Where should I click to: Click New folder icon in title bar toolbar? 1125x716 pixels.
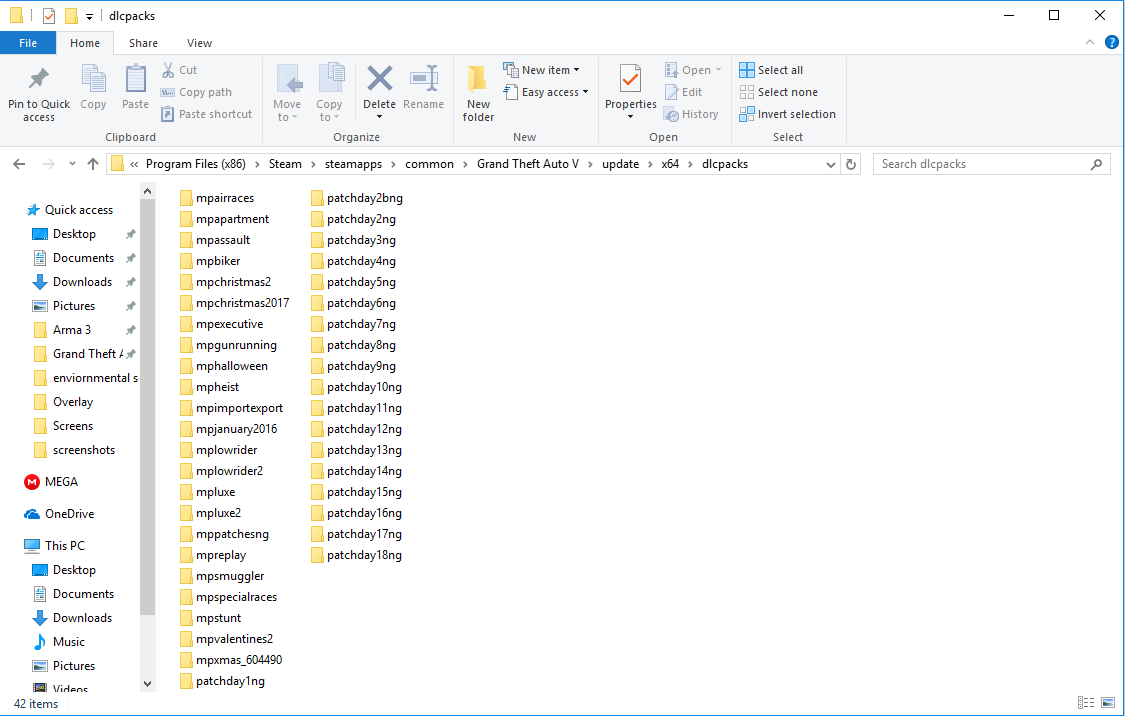(71, 15)
